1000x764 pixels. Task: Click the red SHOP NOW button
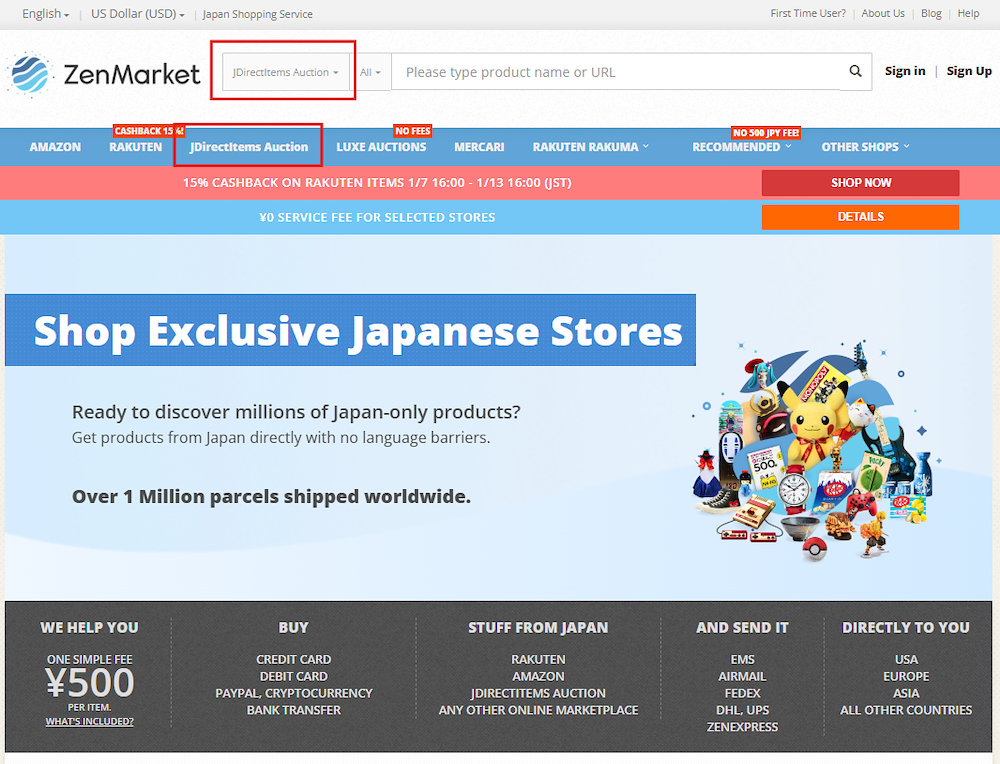860,183
